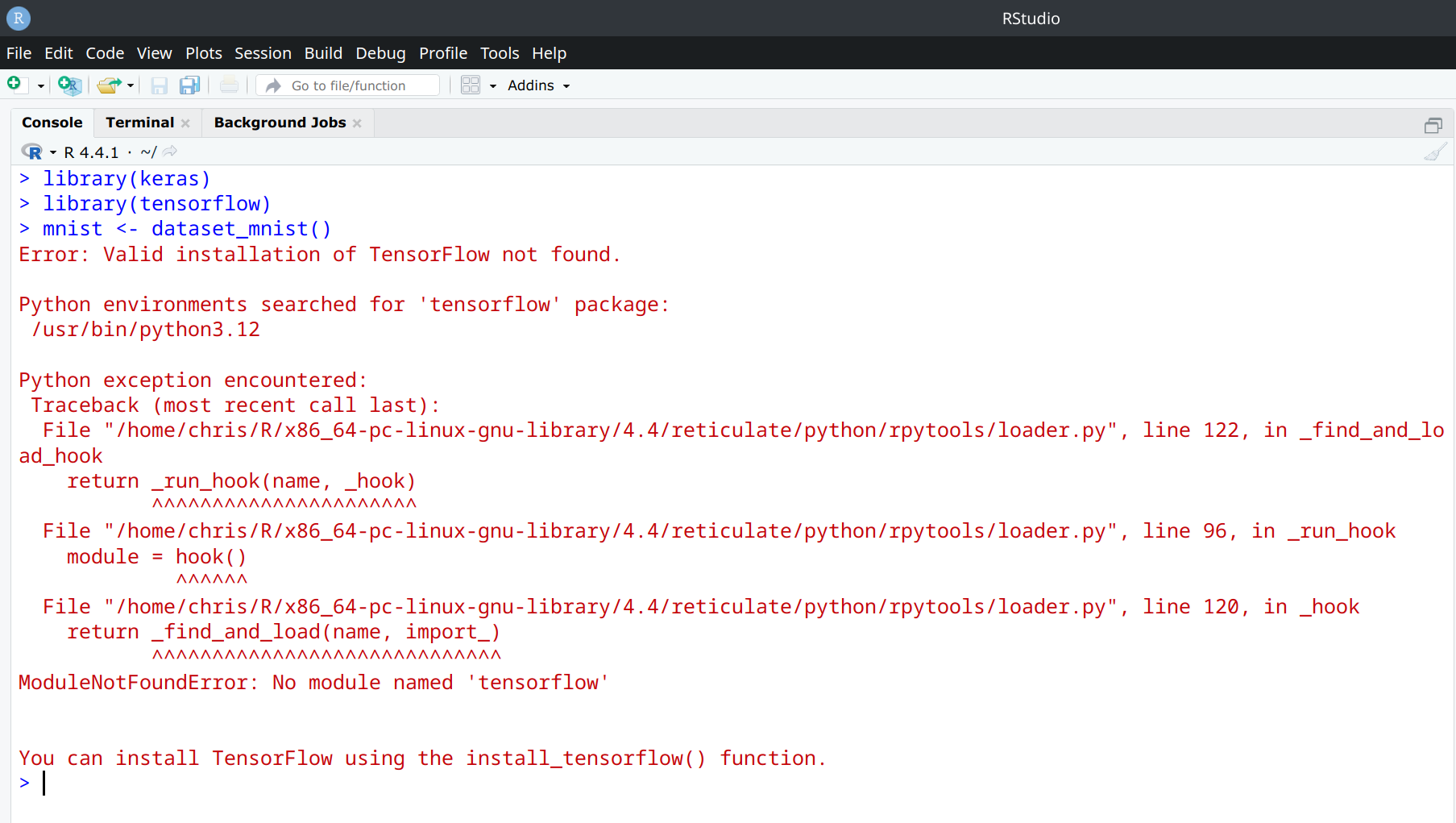Click the workspace panes grid icon

[x=471, y=85]
